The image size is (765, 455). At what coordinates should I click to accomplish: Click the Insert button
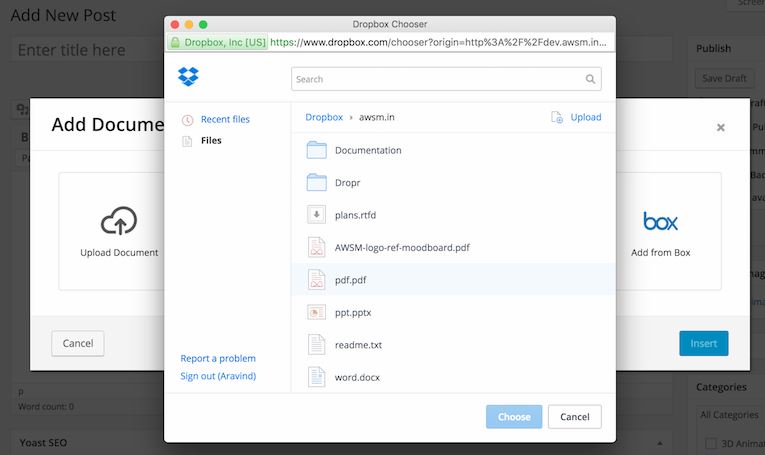(704, 343)
